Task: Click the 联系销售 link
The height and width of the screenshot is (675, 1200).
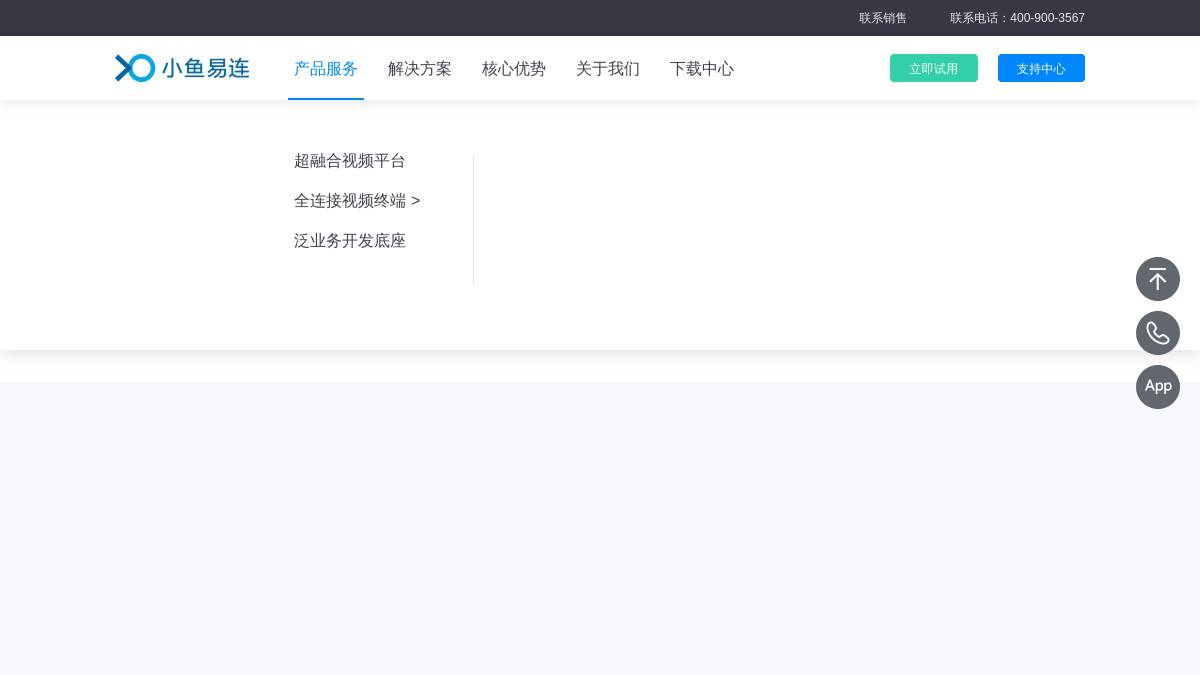Action: tap(883, 18)
